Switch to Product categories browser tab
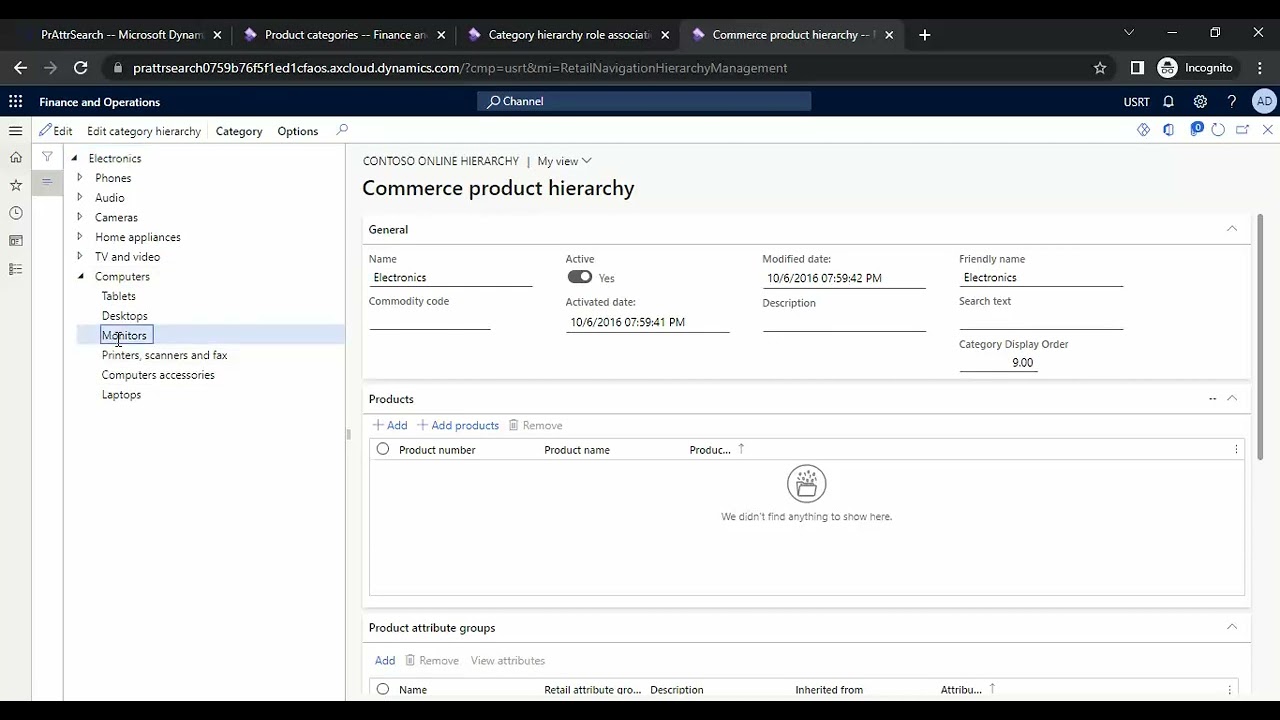The image size is (1280, 720). (x=345, y=35)
